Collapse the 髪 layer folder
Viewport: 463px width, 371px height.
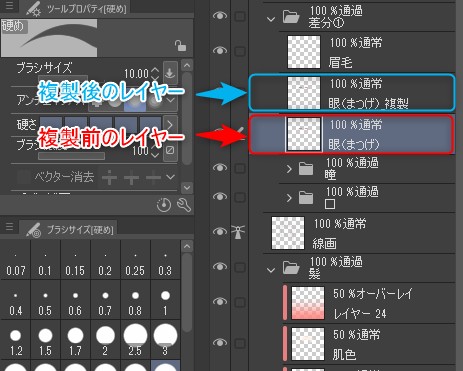pos(271,270)
